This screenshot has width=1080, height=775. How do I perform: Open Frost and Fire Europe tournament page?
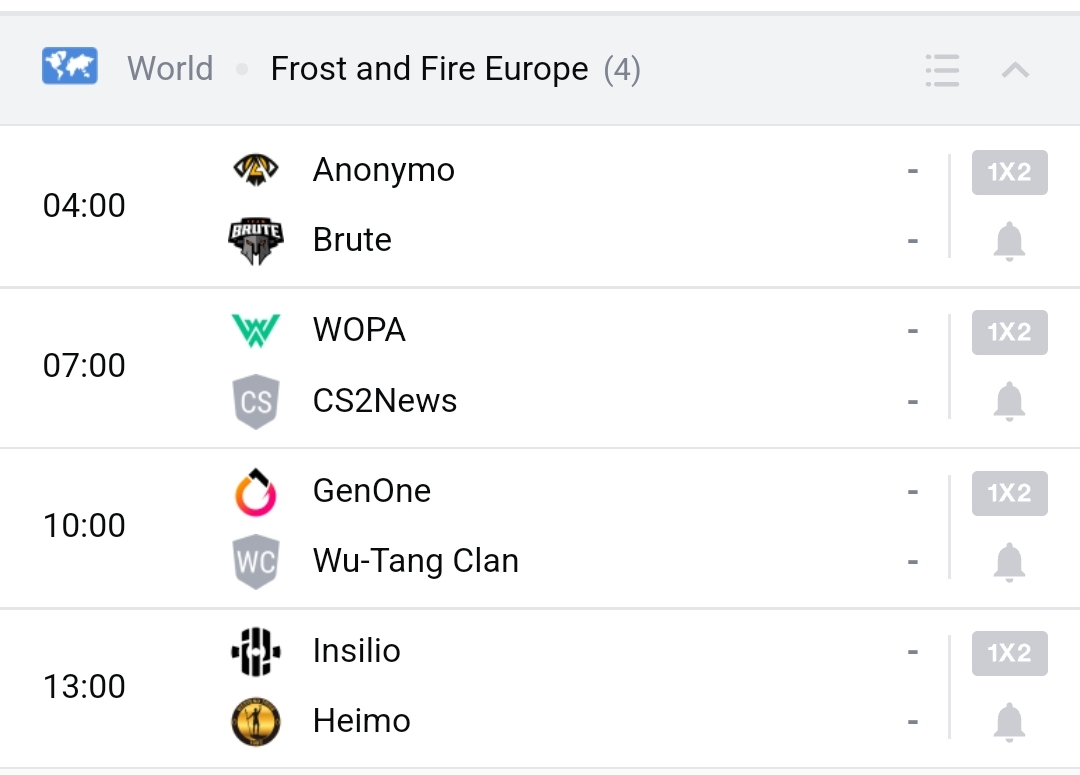[x=429, y=69]
